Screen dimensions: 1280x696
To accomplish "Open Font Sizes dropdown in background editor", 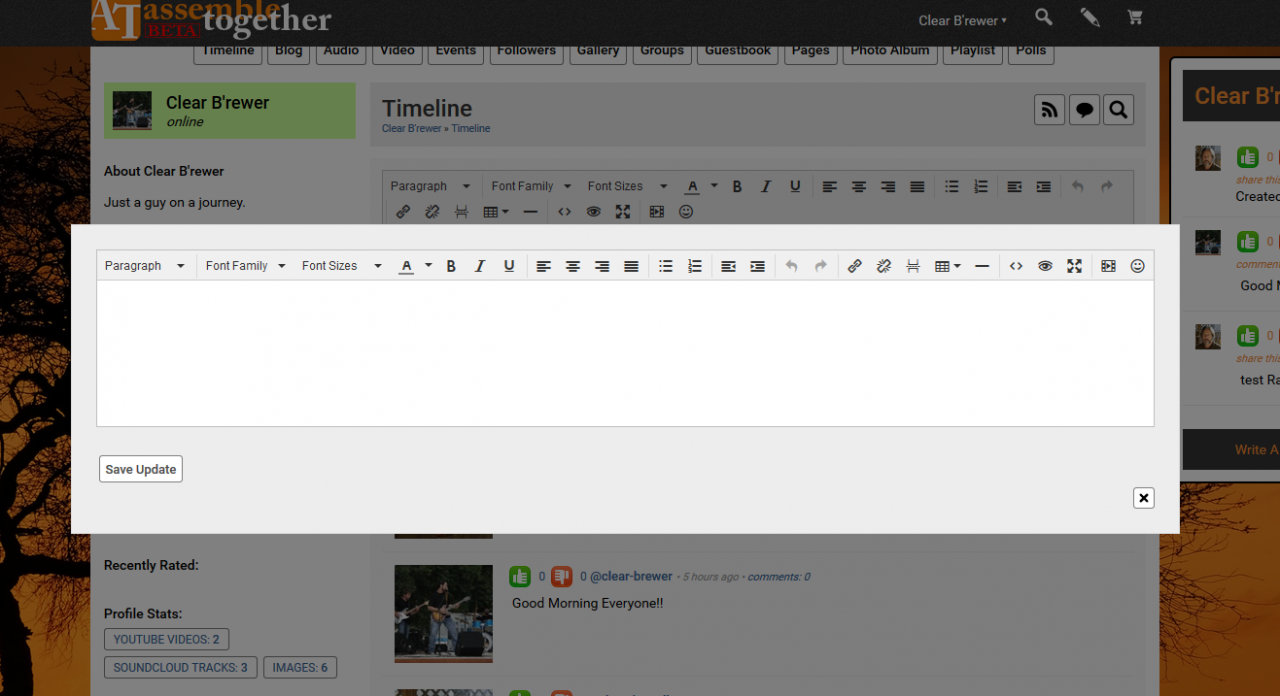I will (628, 186).
